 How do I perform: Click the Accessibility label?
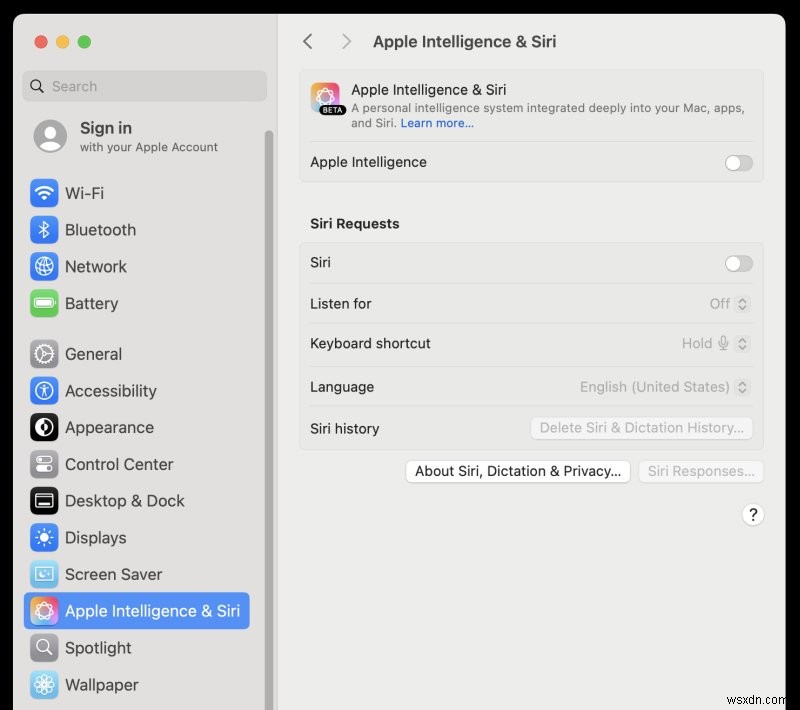pos(111,391)
